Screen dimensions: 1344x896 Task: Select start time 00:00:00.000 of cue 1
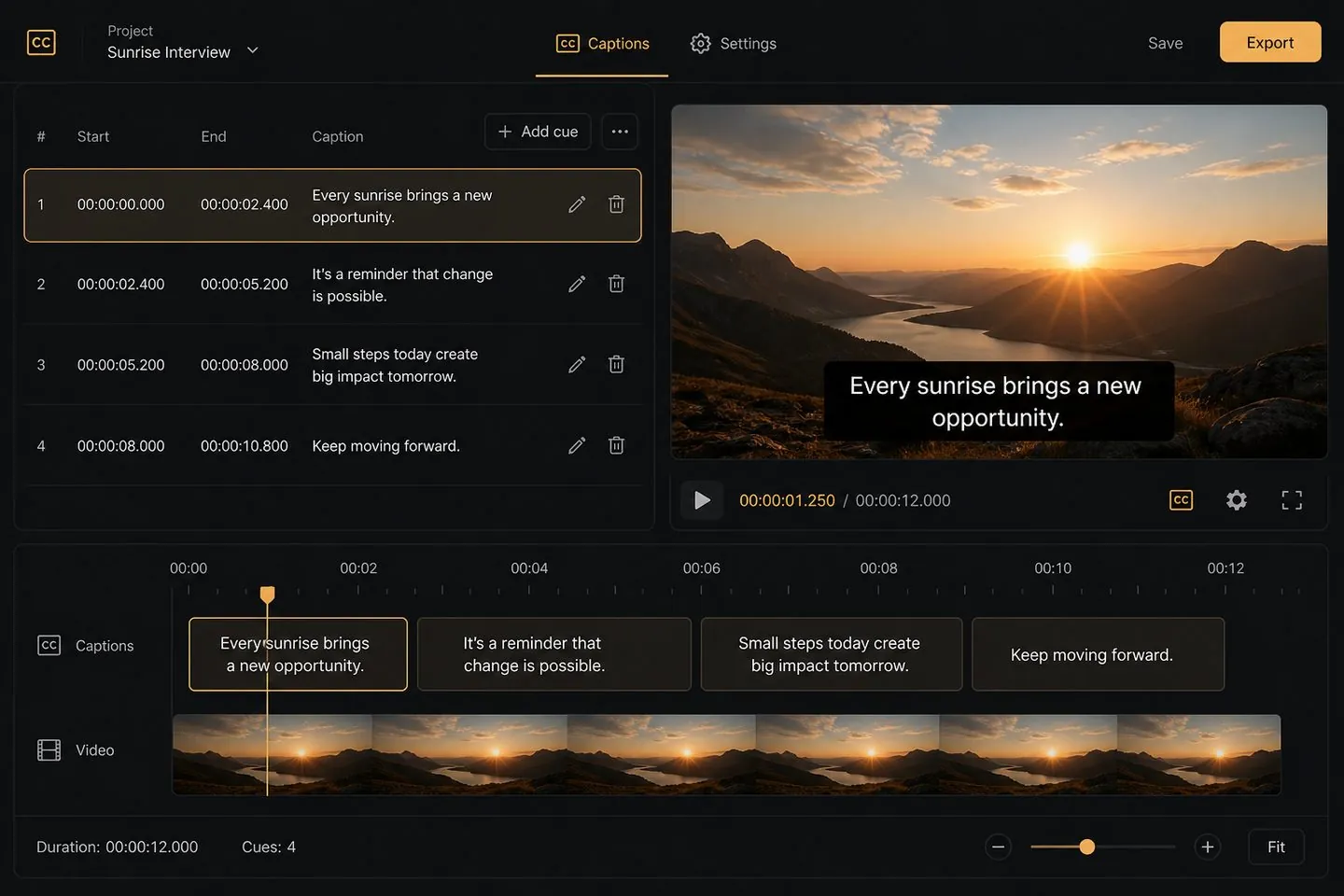pos(120,204)
